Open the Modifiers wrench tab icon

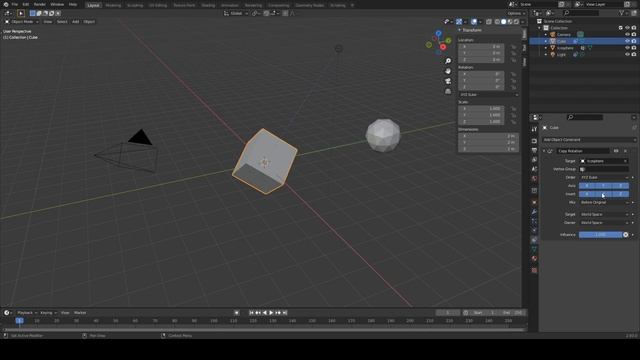(x=534, y=212)
